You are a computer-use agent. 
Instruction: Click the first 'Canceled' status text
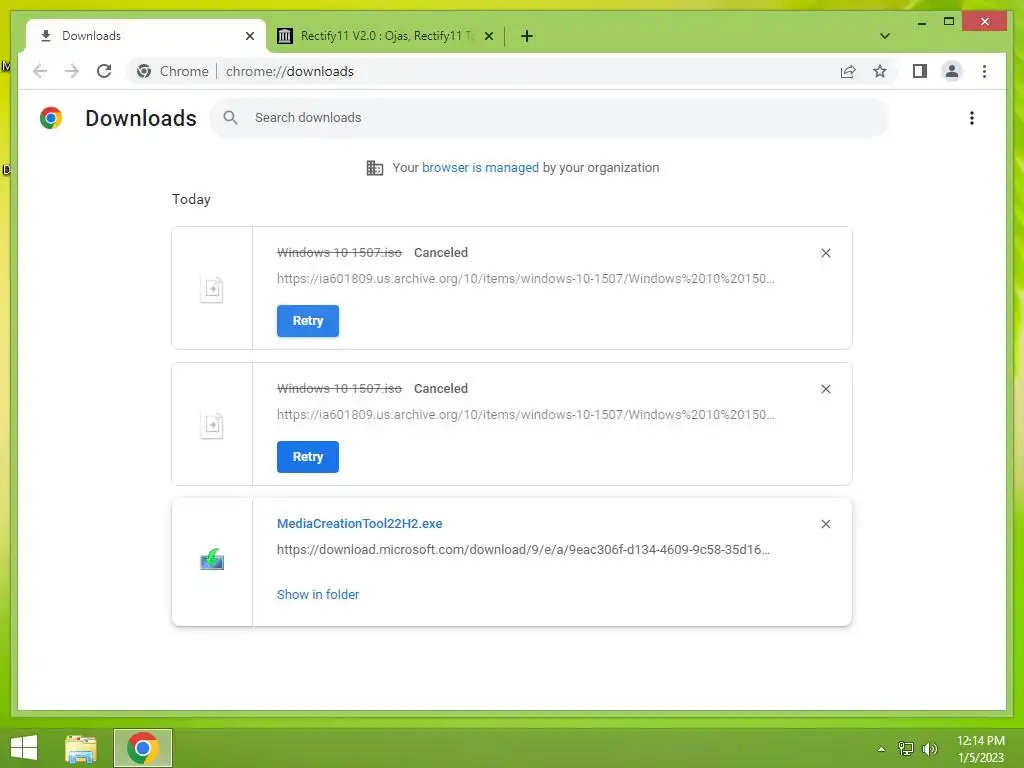(x=441, y=253)
